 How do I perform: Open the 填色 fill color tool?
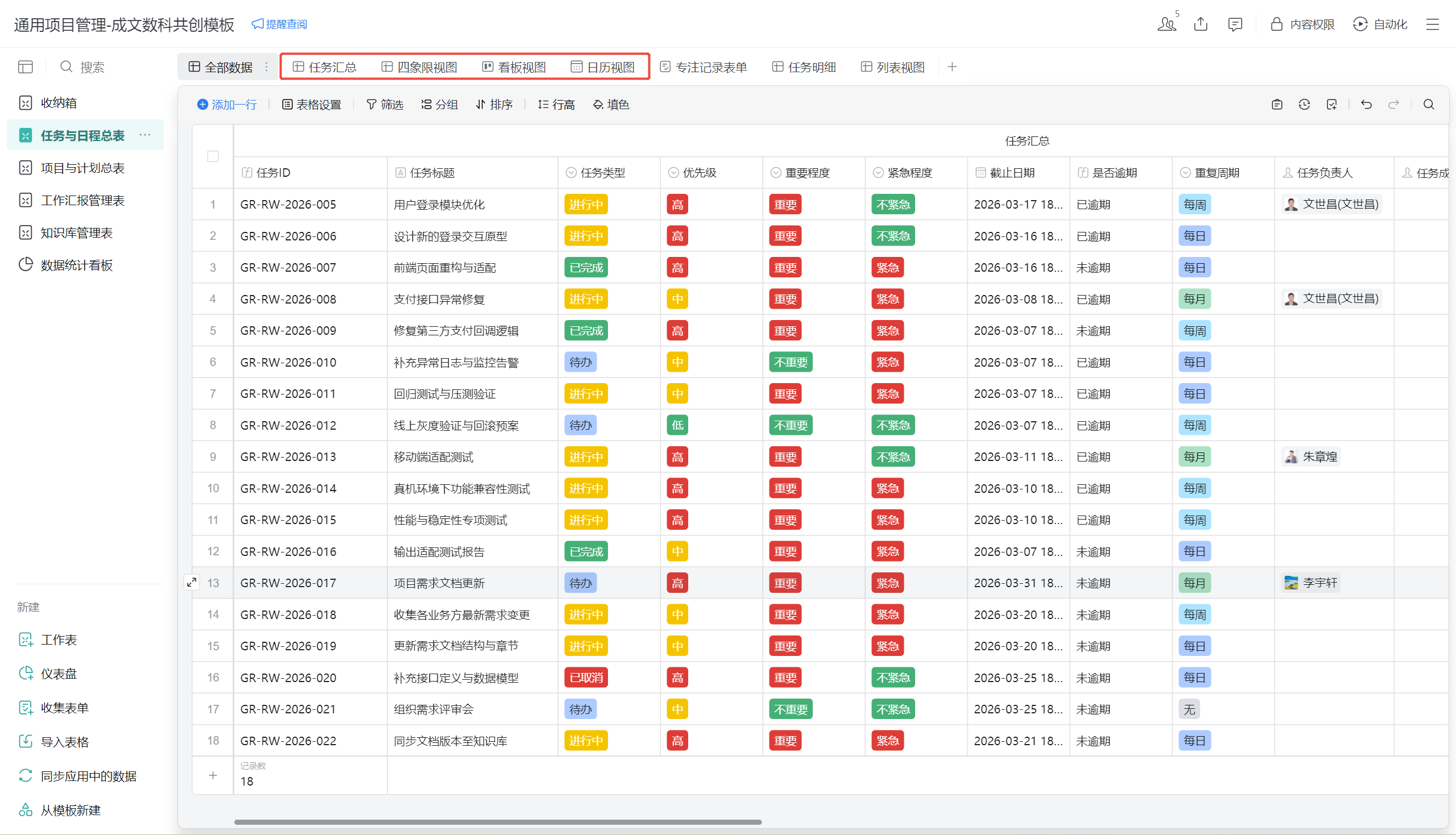pyautogui.click(x=611, y=105)
